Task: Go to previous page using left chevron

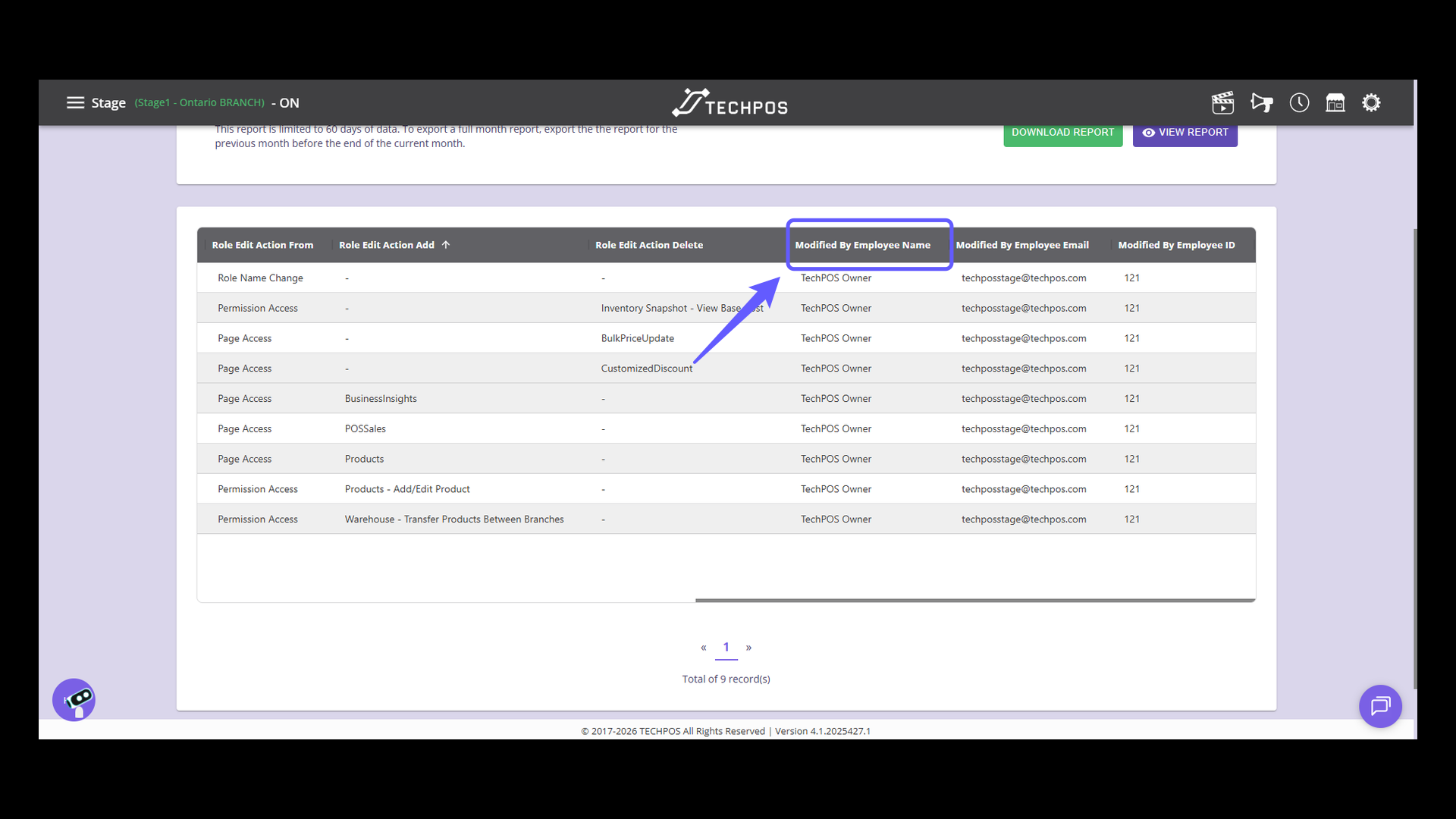Action: 703,648
